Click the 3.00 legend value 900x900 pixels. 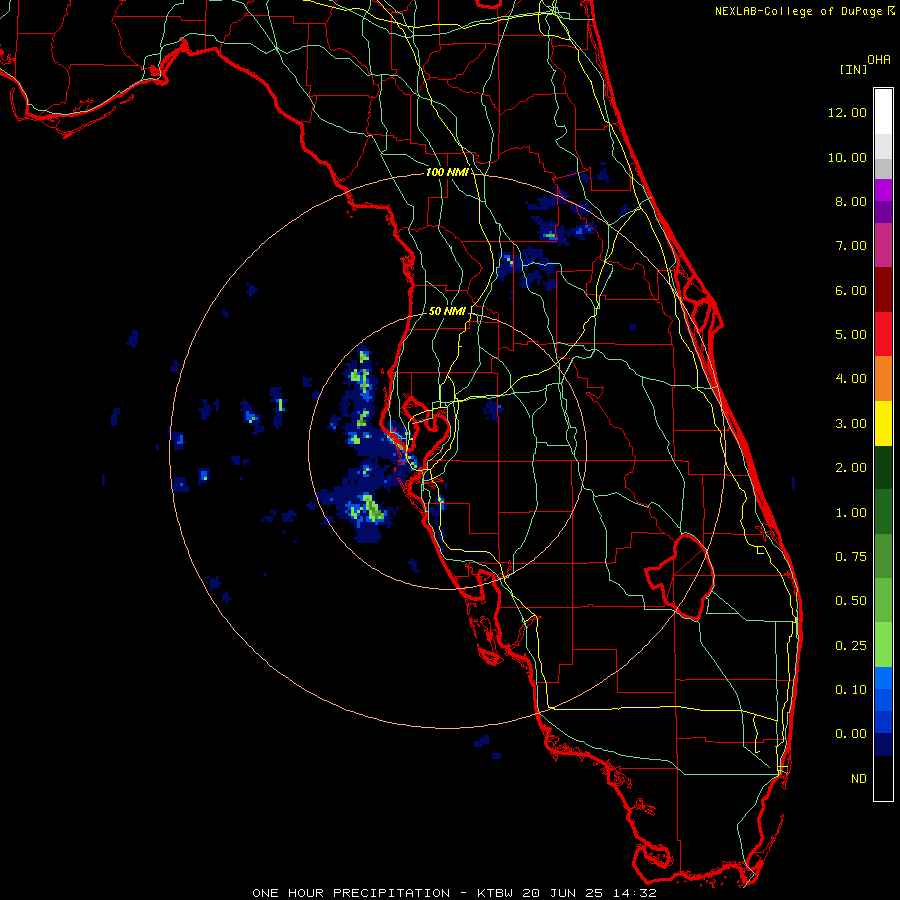(x=851, y=424)
